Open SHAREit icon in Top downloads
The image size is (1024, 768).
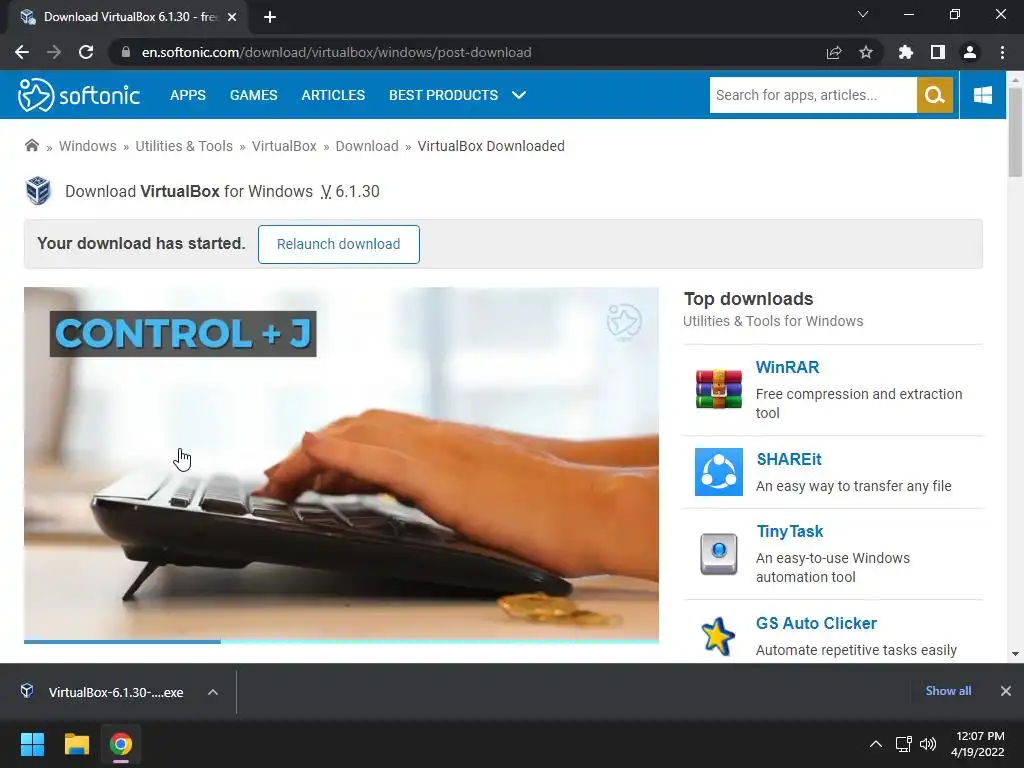point(718,472)
